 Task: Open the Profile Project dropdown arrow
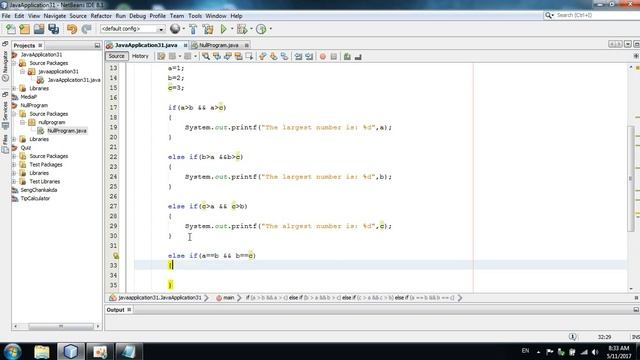(270, 29)
